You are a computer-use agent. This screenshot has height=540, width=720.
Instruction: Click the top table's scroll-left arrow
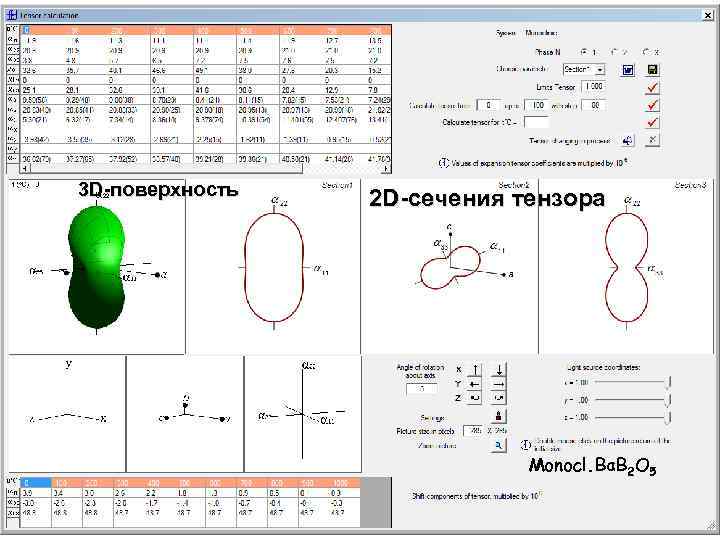(x=25, y=169)
